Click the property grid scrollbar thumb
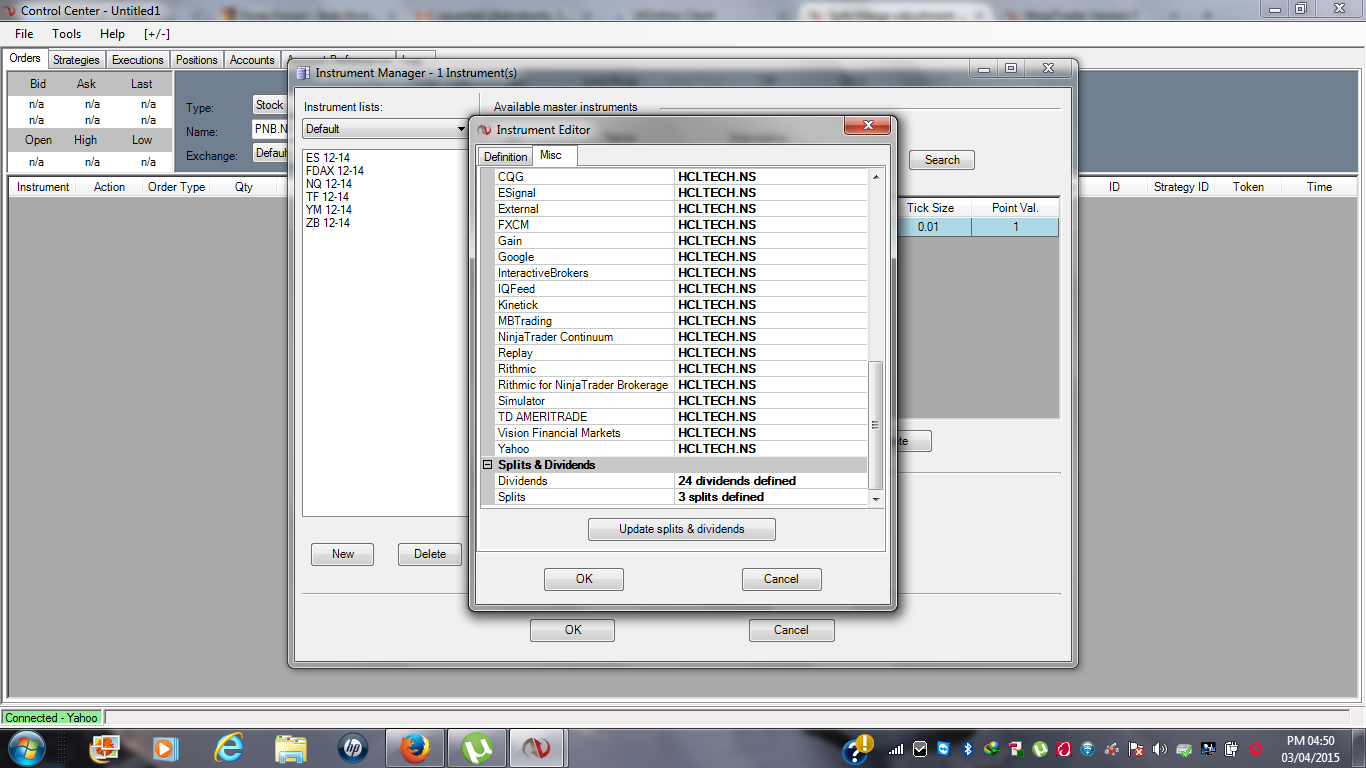 tap(877, 425)
